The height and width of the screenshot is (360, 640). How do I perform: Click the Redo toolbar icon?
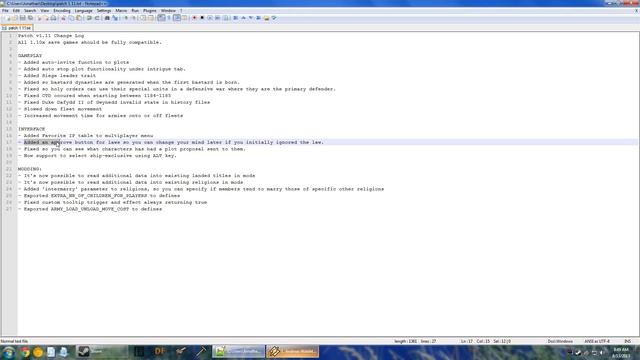[x=97, y=18]
